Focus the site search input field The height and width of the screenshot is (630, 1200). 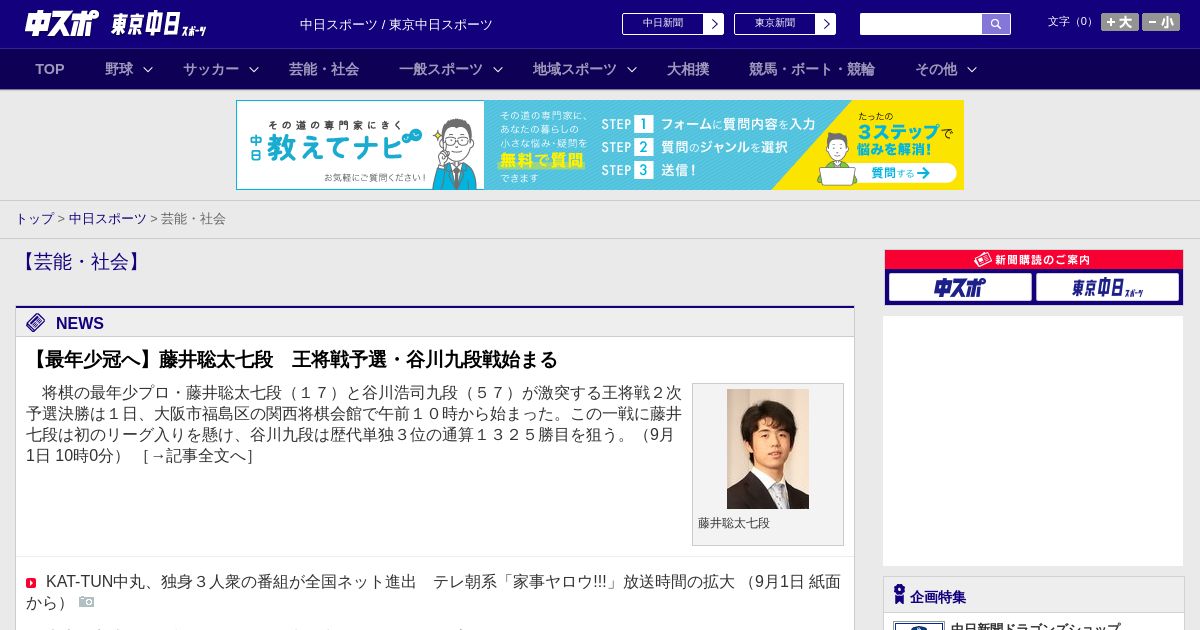(x=921, y=24)
